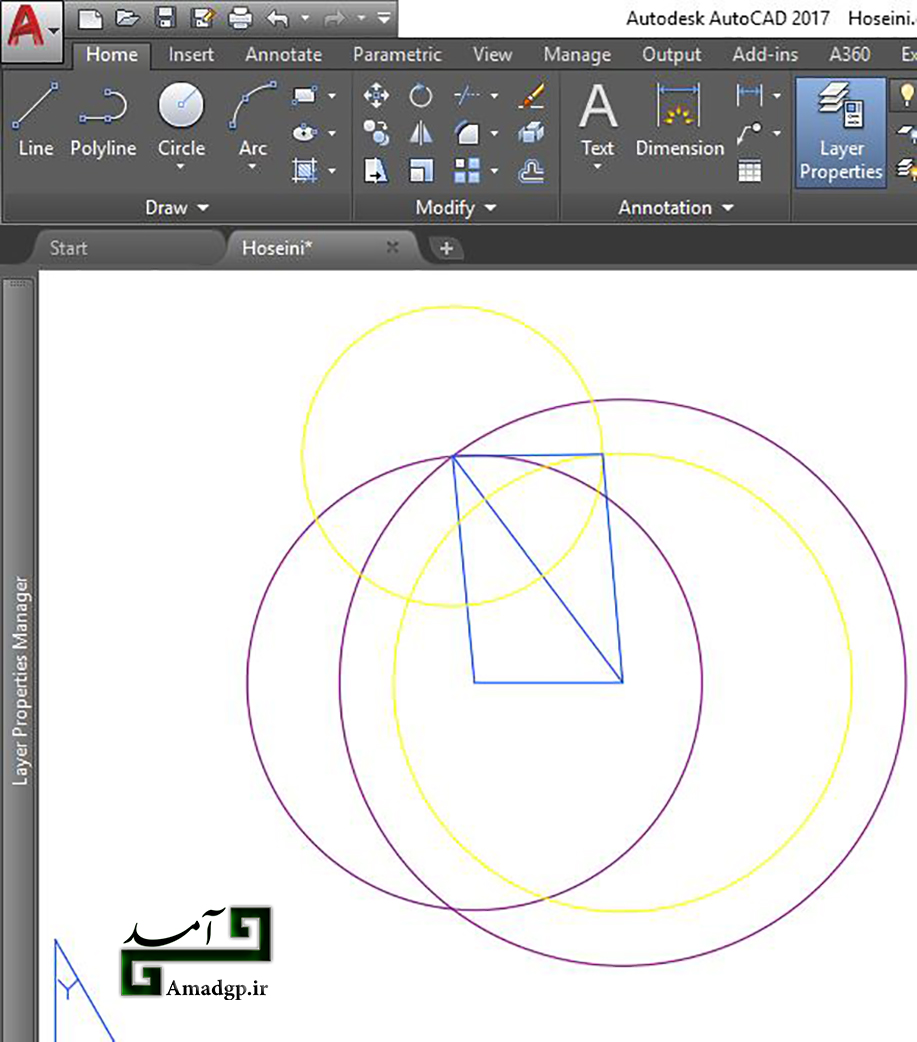The height and width of the screenshot is (1042, 917).
Task: Click the Erase tool icon
Action: pyautogui.click(x=532, y=96)
